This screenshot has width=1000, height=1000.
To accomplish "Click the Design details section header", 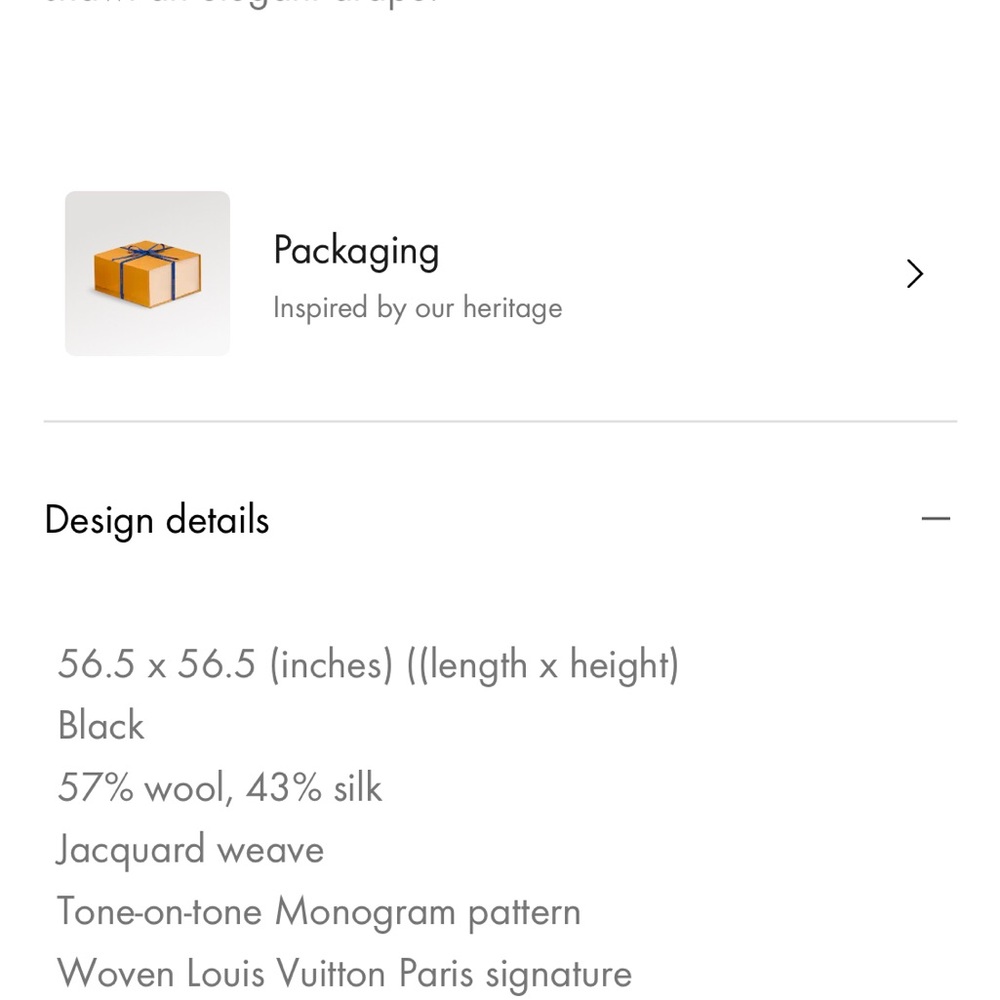I will 157,520.
